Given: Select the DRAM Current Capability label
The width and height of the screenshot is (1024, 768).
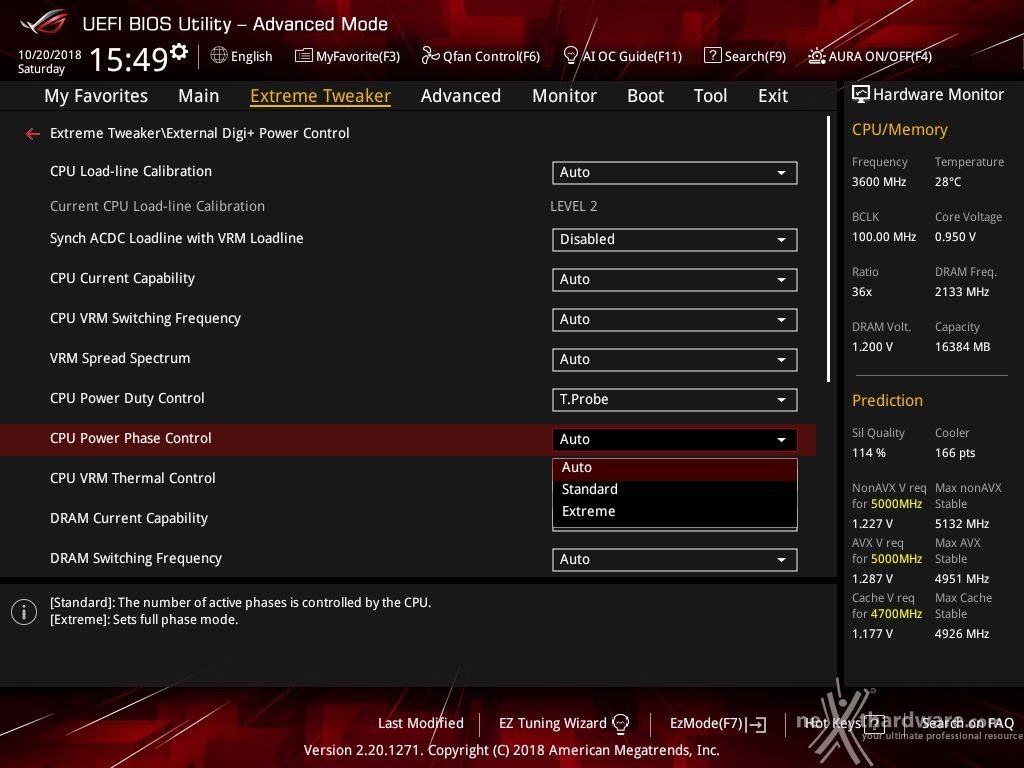Looking at the screenshot, I should [129, 518].
